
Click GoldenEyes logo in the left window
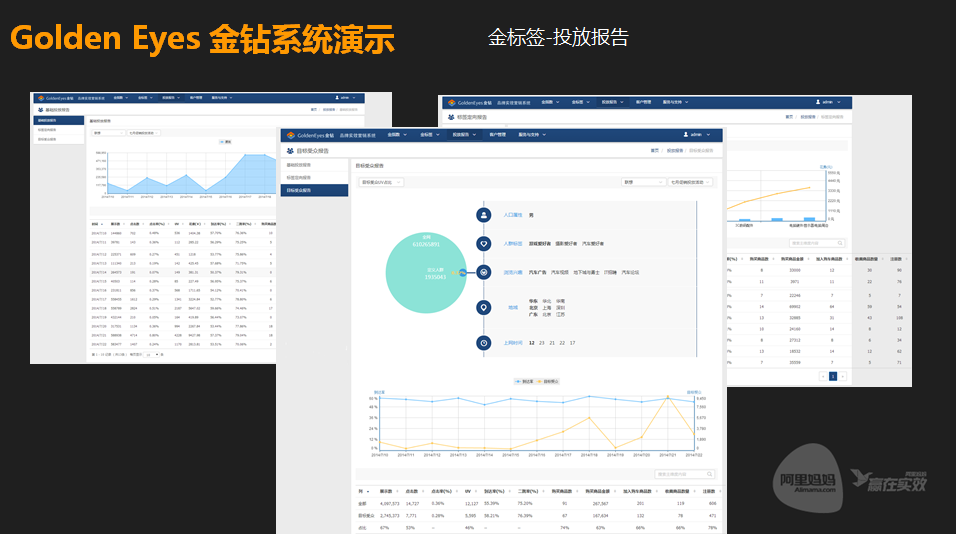click(41, 98)
